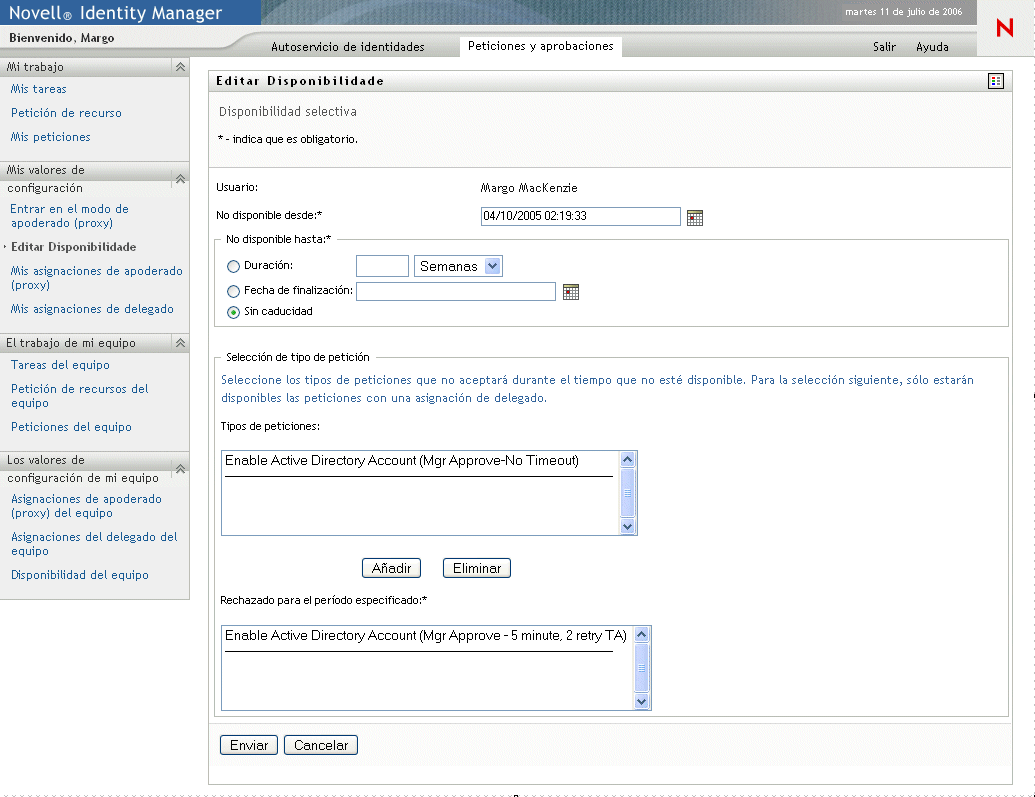Viewport: 1035px width, 797px height.
Task: Open Entrar en el modo de apoderado (proxy)
Action: click(69, 216)
